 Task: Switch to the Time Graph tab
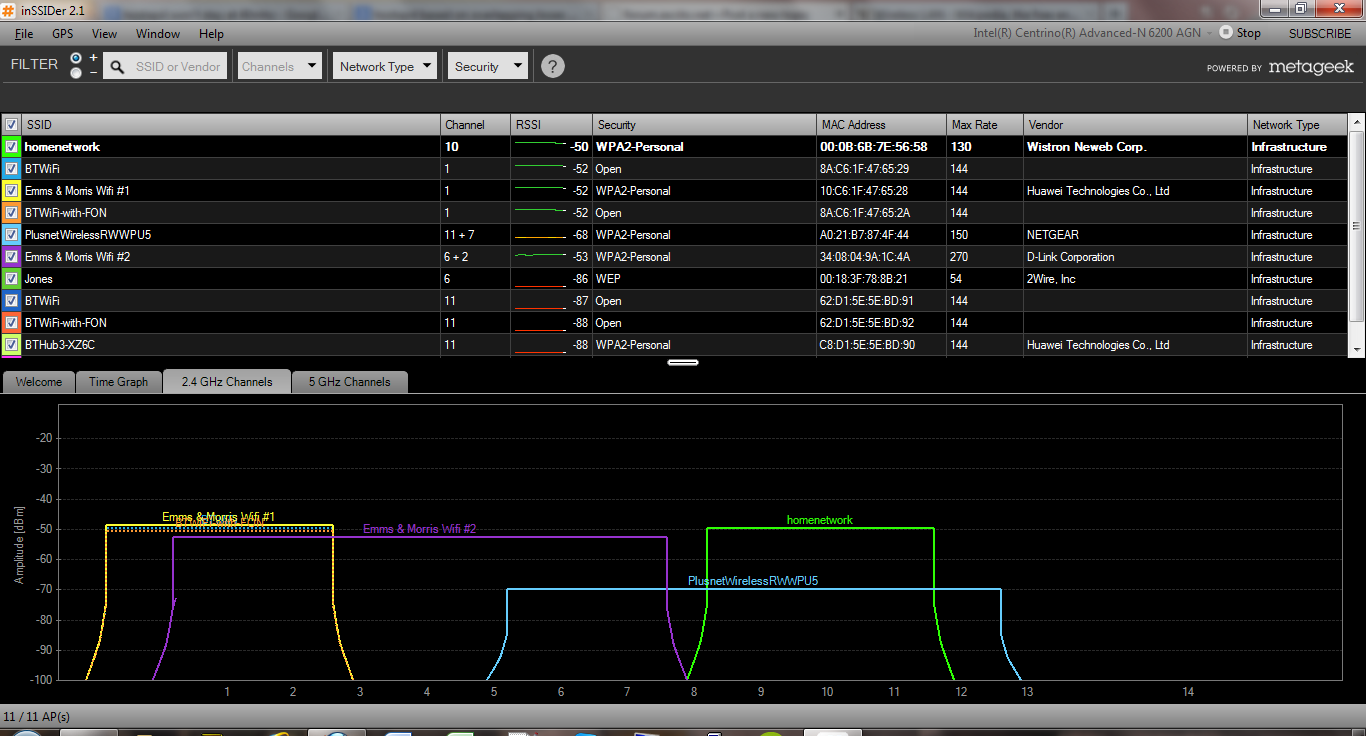coord(118,382)
